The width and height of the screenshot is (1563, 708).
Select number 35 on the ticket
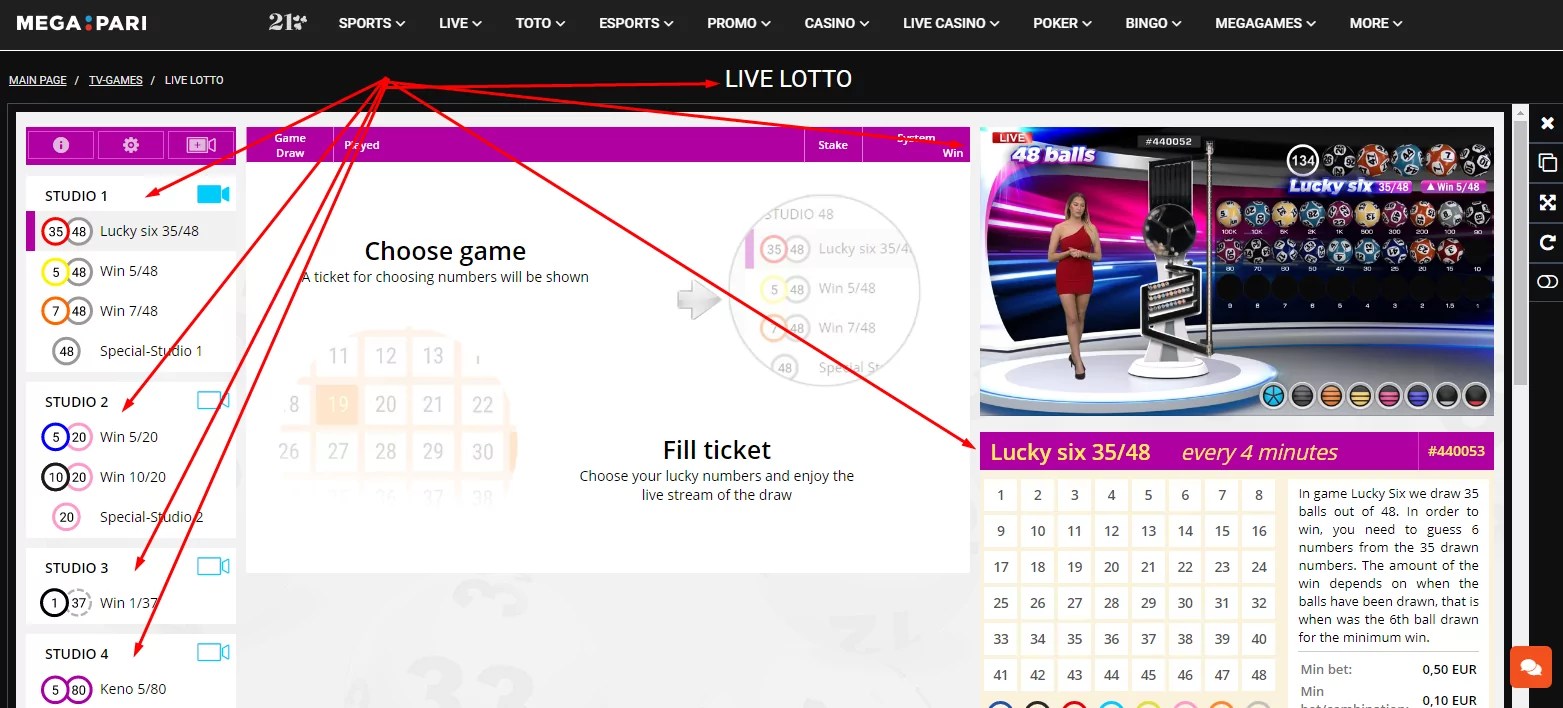click(1075, 639)
